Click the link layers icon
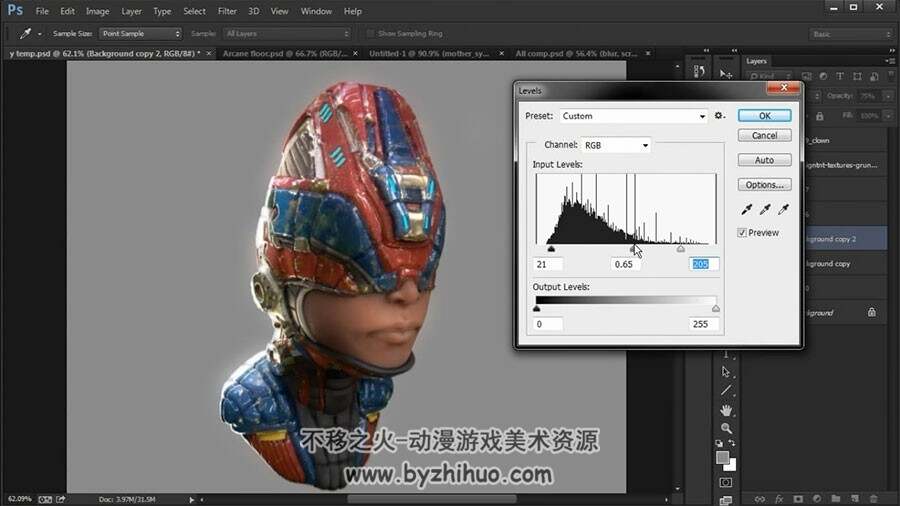Screen dimensions: 900x506 tap(759, 499)
